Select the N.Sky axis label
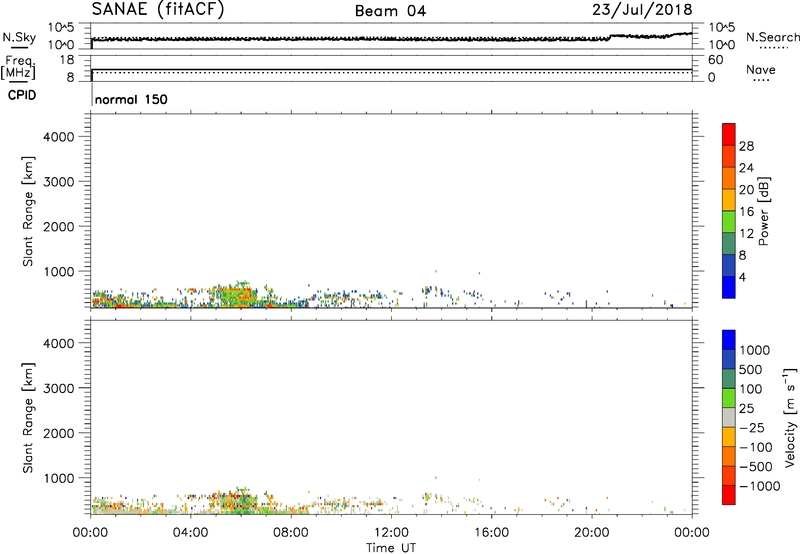Image resolution: width=800 pixels, height=554 pixels. tap(19, 37)
